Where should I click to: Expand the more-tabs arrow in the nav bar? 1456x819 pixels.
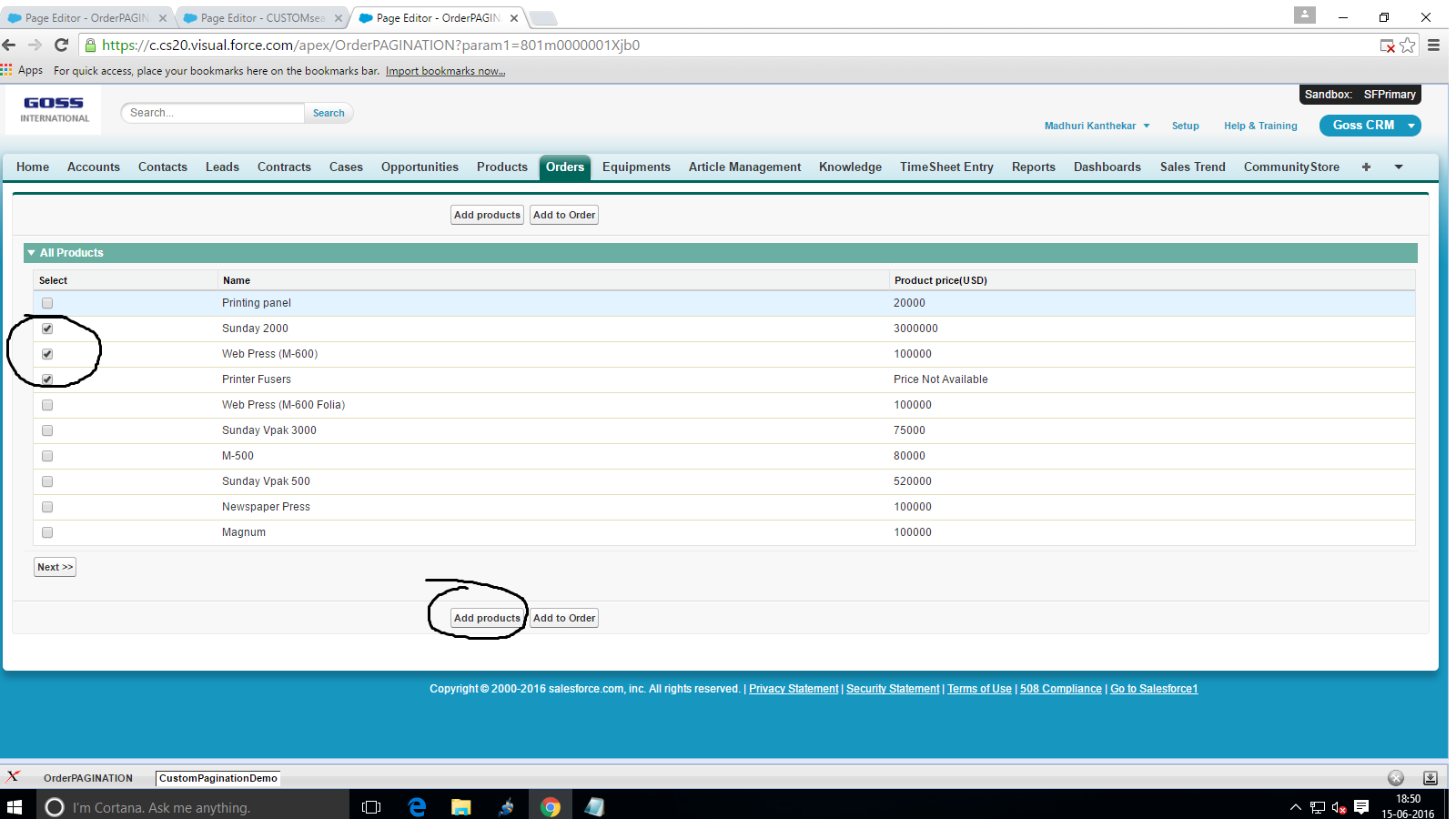[x=1399, y=167]
